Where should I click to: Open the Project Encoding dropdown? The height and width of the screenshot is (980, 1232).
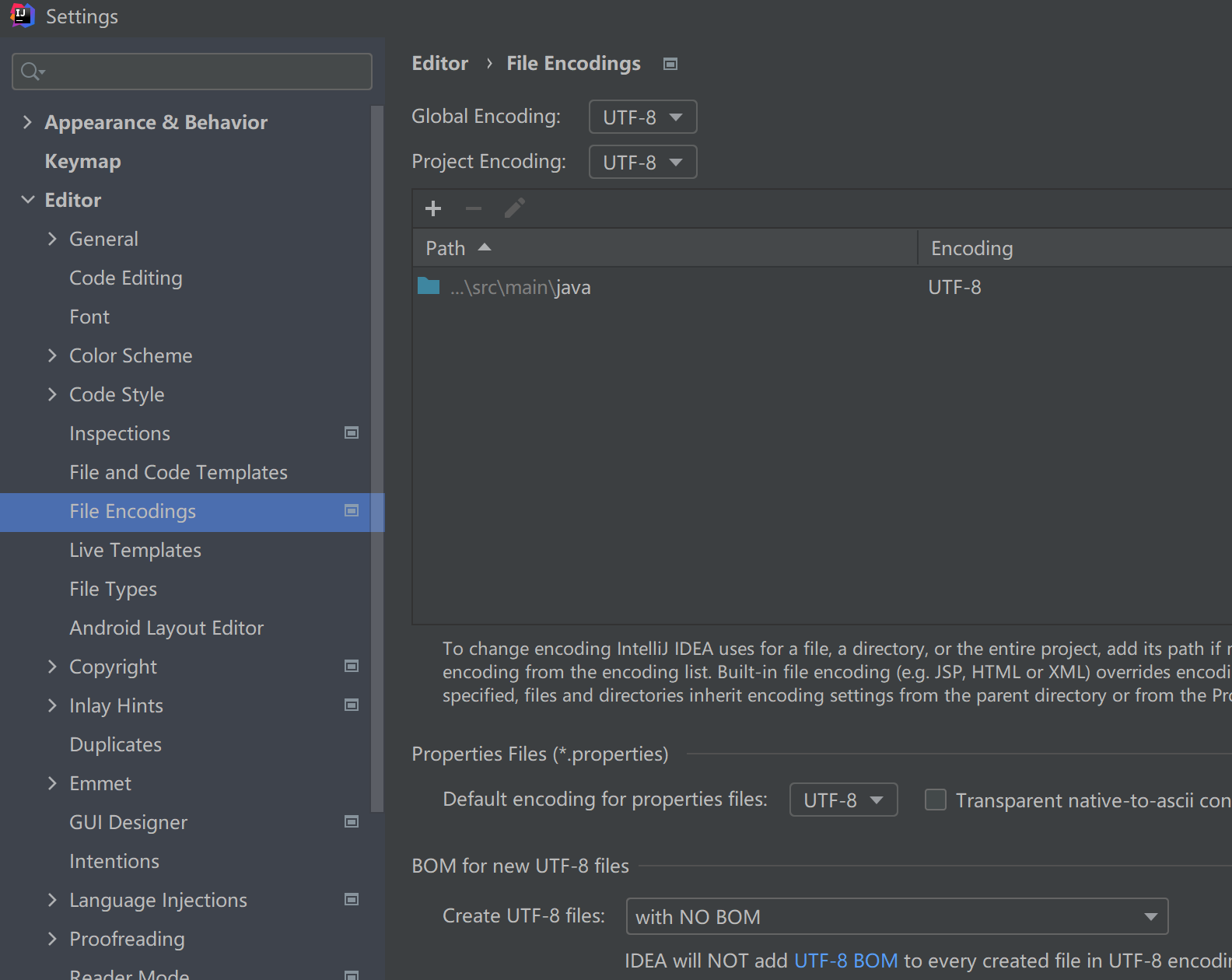pos(642,162)
